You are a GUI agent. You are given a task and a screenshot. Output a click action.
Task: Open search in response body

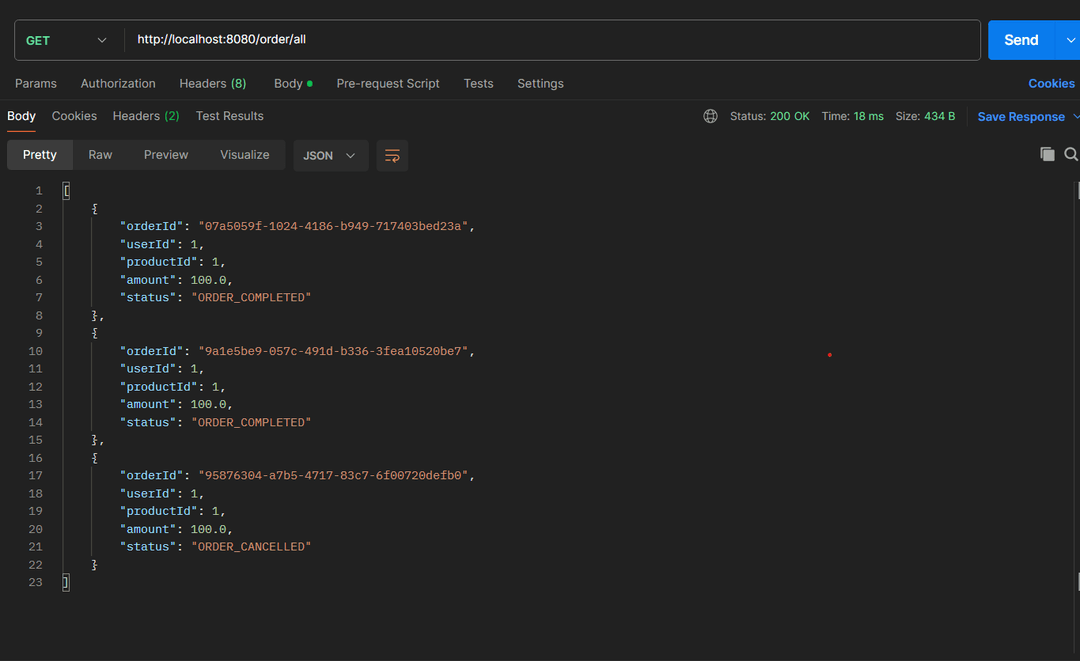click(1071, 154)
